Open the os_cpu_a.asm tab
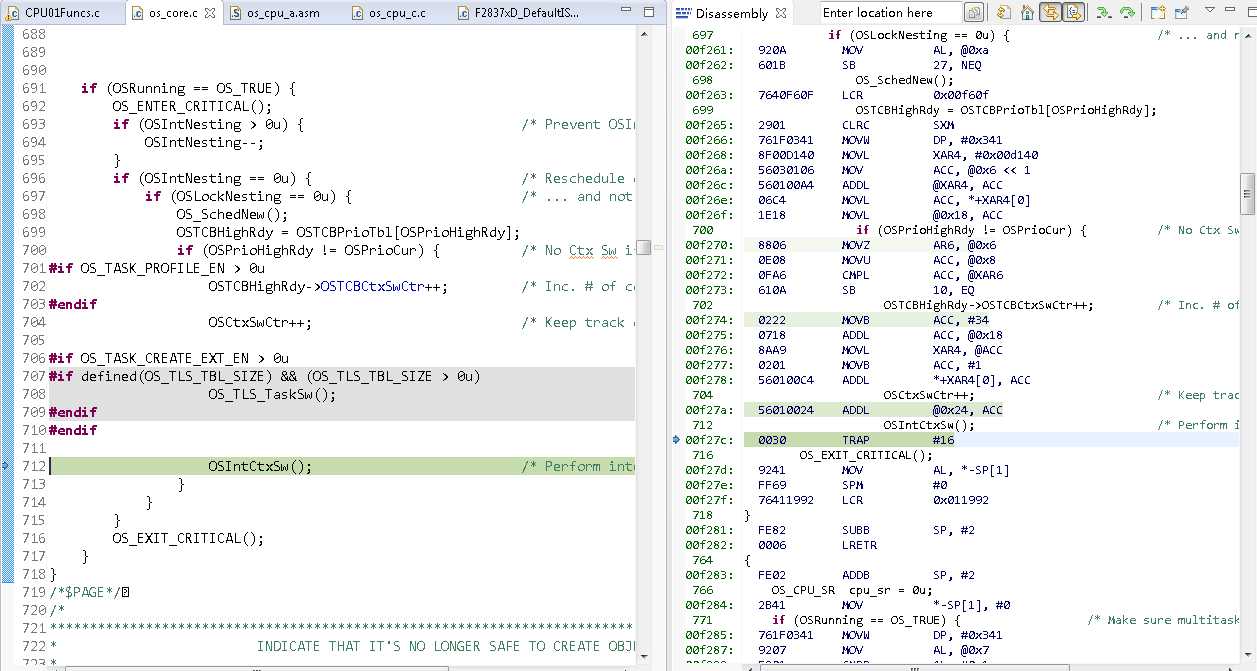 coord(281,13)
